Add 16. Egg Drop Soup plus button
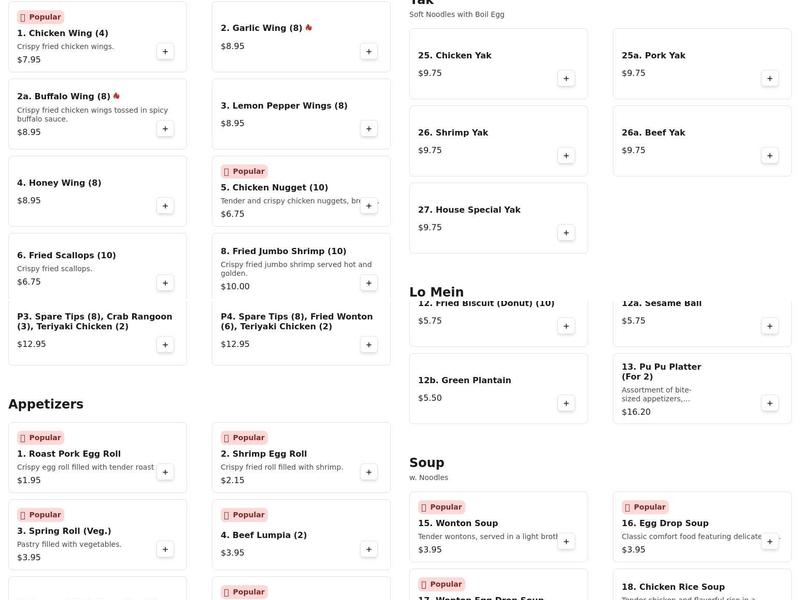The height and width of the screenshot is (600, 800). point(769,542)
